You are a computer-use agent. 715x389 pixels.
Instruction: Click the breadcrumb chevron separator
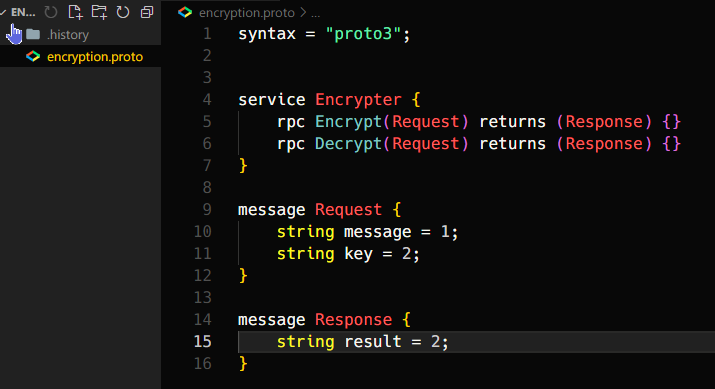303,13
